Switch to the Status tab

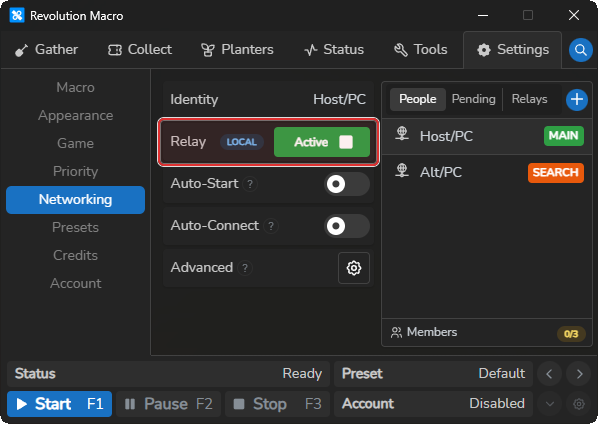point(334,50)
